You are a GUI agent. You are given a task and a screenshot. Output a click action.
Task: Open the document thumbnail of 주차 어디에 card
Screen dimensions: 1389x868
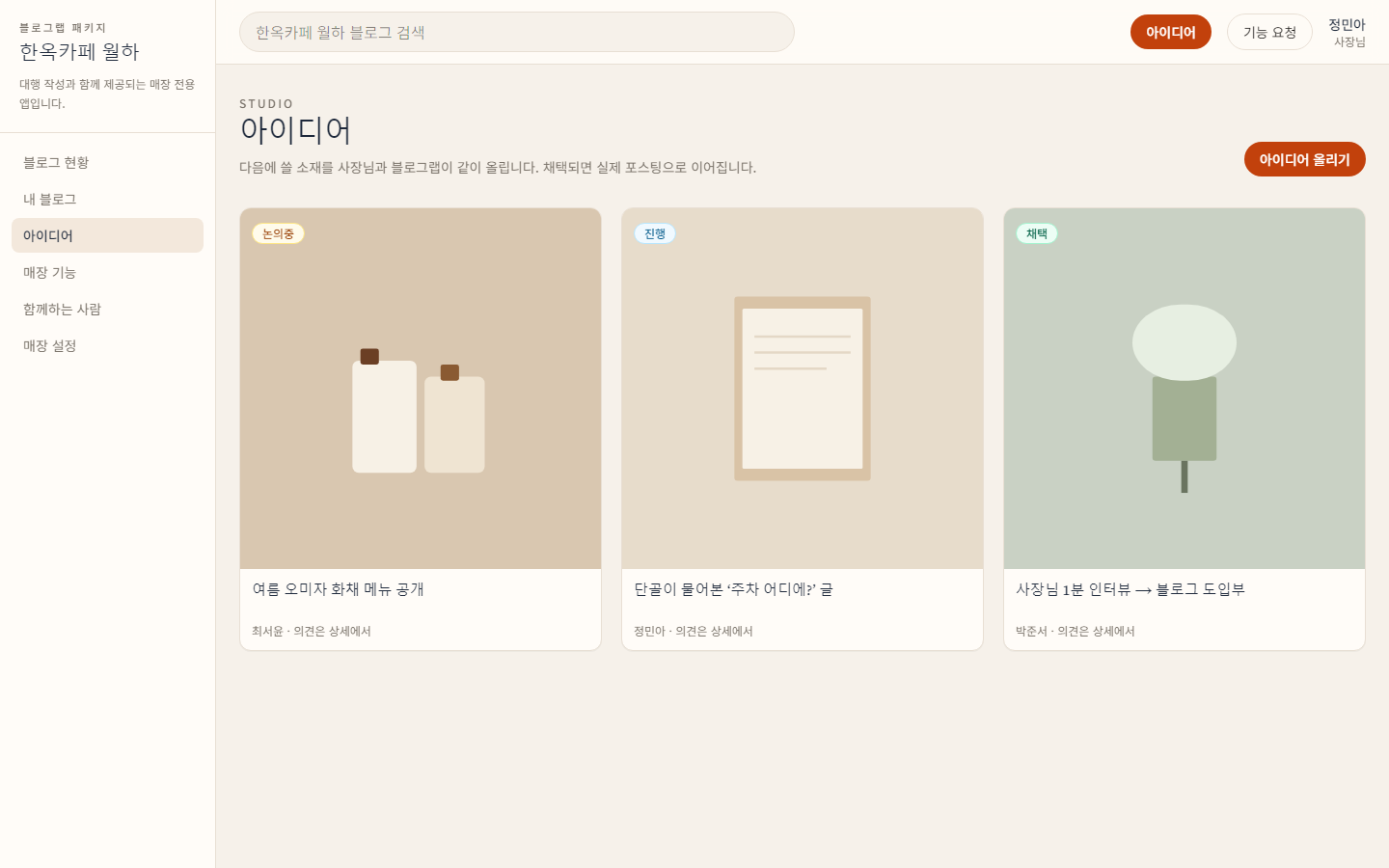click(803, 389)
